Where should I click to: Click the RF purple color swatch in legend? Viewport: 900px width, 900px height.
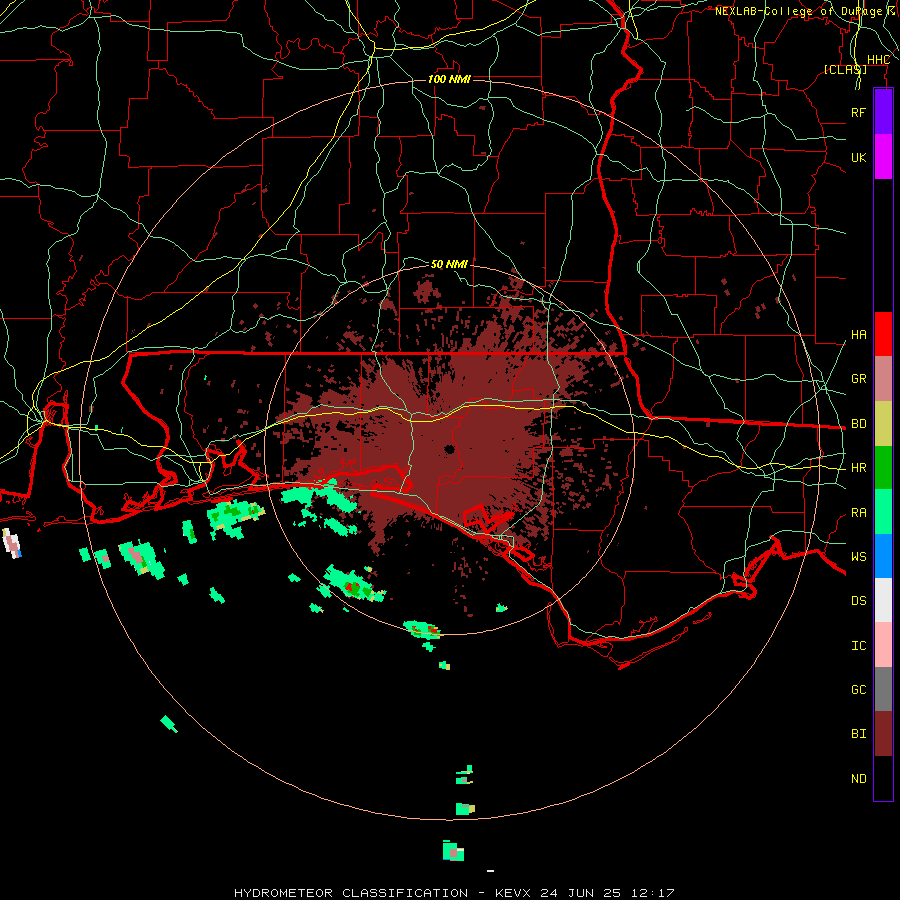tap(883, 112)
